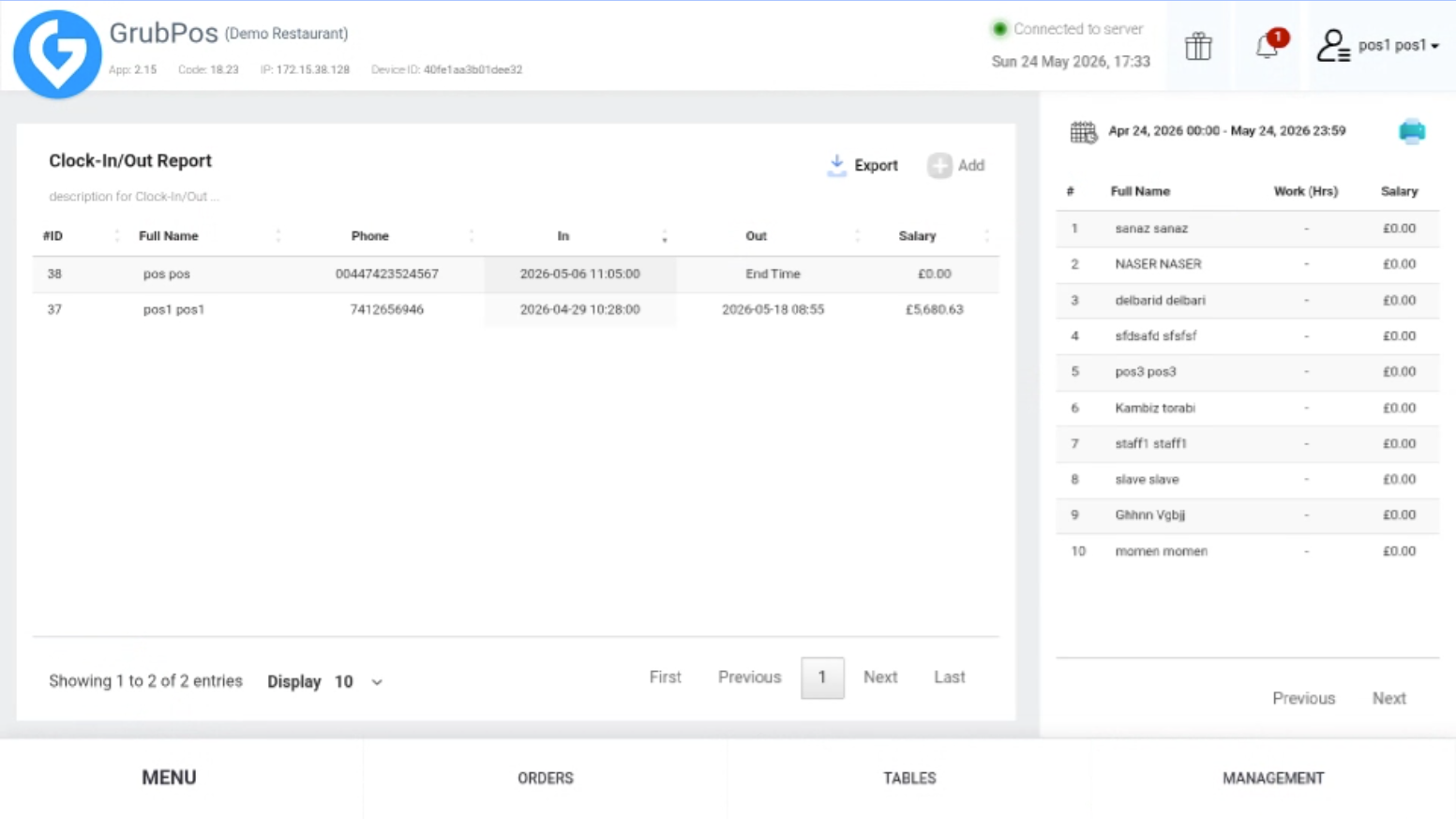Screen dimensions: 1456x819
Task: Click Previous in salary summary panel
Action: pos(1303,699)
